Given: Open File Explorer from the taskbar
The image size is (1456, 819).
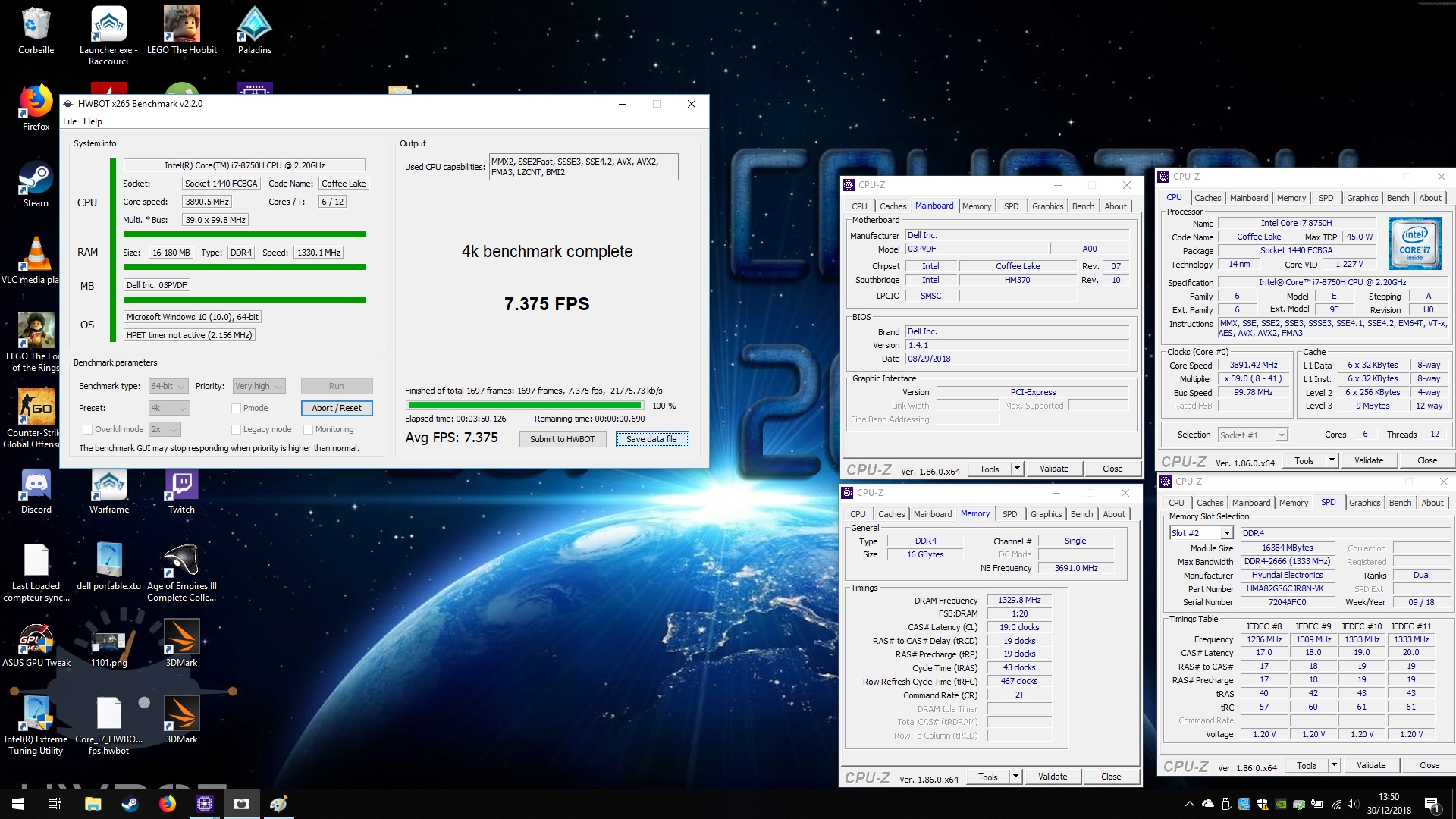Looking at the screenshot, I should 93,804.
